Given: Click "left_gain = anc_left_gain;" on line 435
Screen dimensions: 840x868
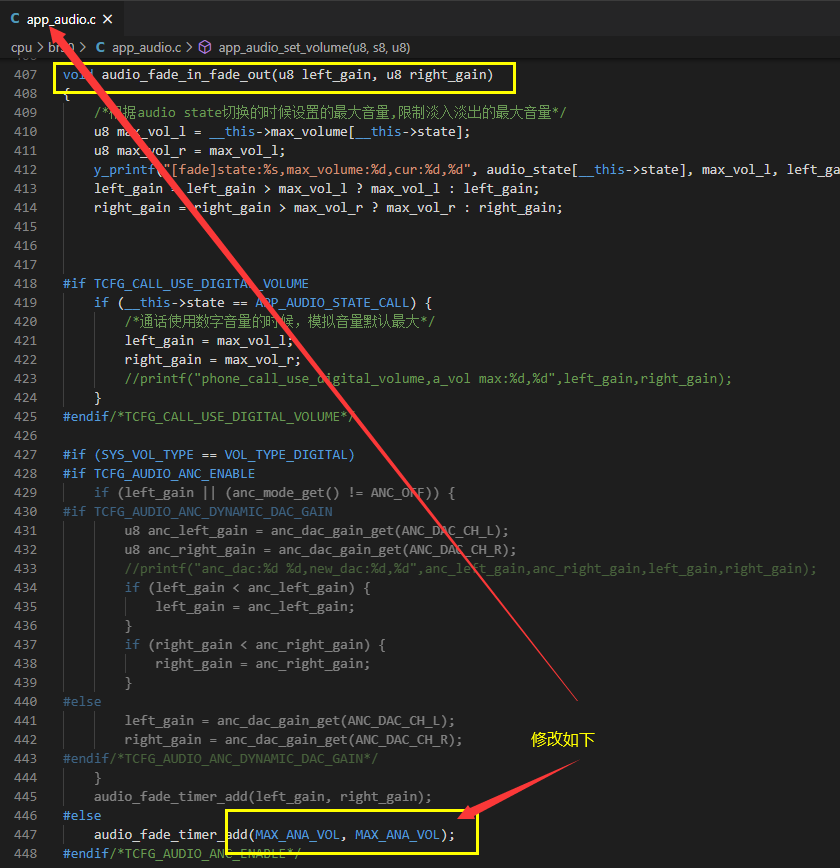Looking at the screenshot, I should click(x=255, y=607).
